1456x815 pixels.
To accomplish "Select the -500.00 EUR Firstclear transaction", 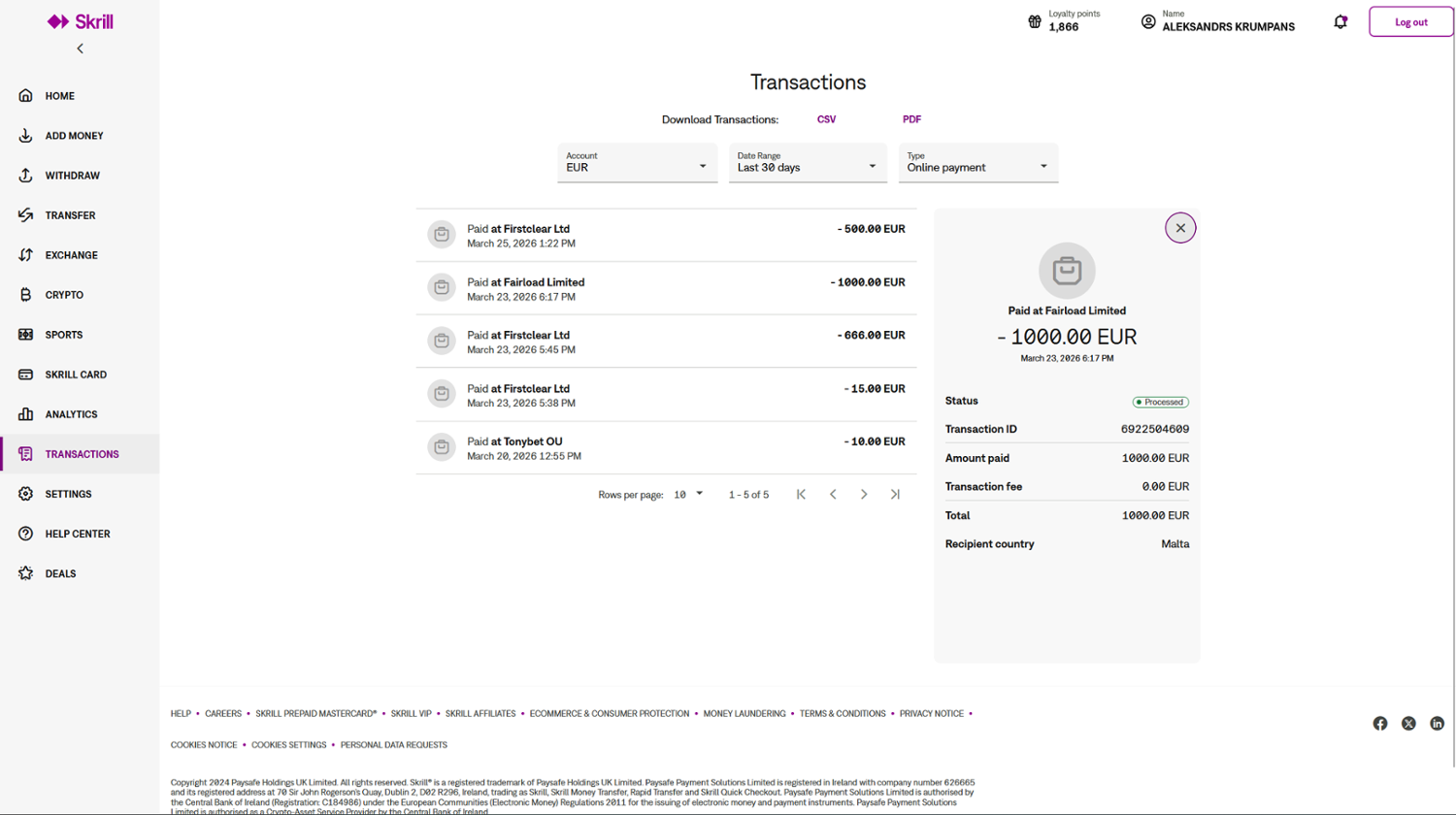I will click(x=666, y=236).
